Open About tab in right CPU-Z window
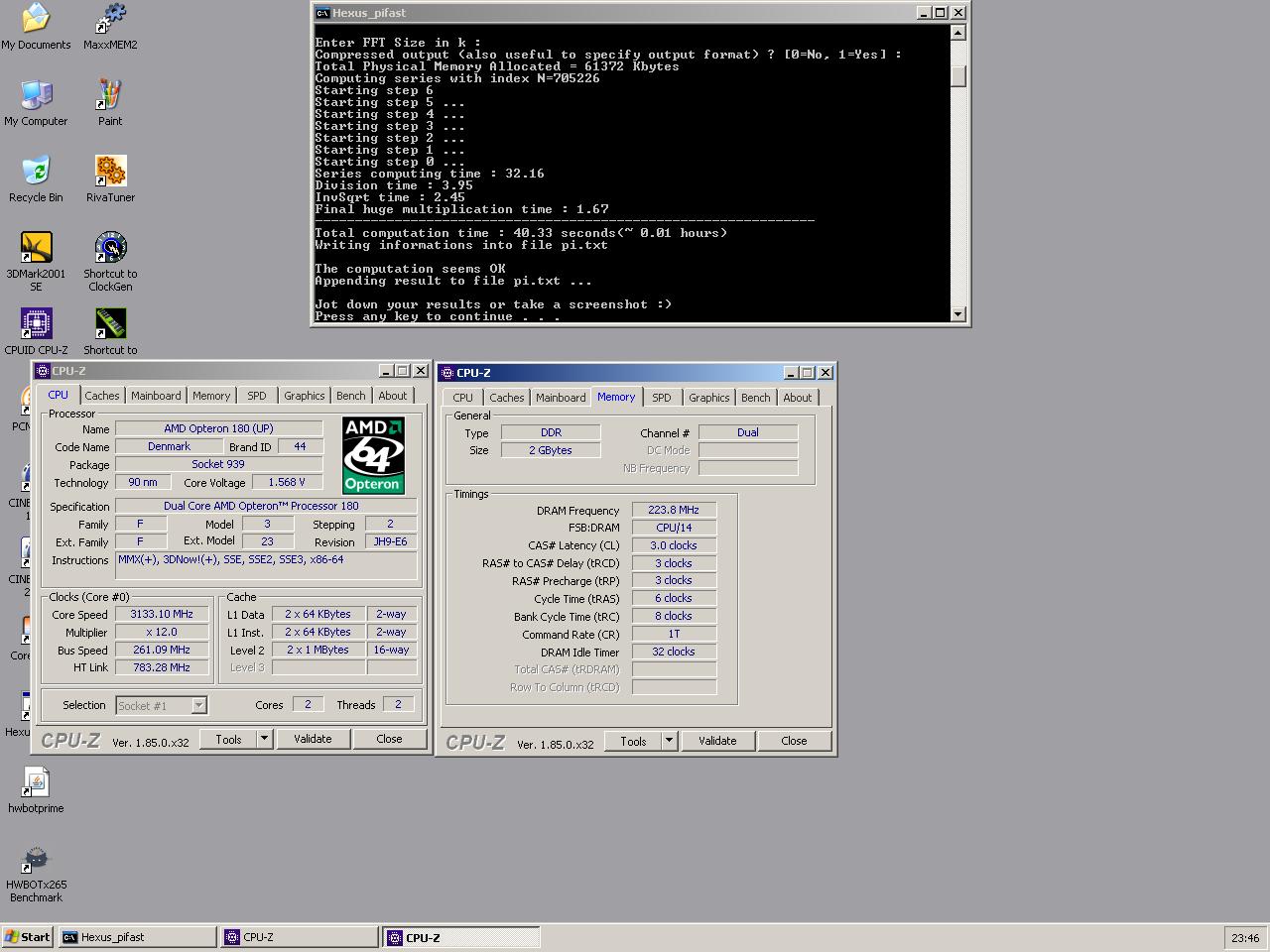The height and width of the screenshot is (952, 1270). 798,398
